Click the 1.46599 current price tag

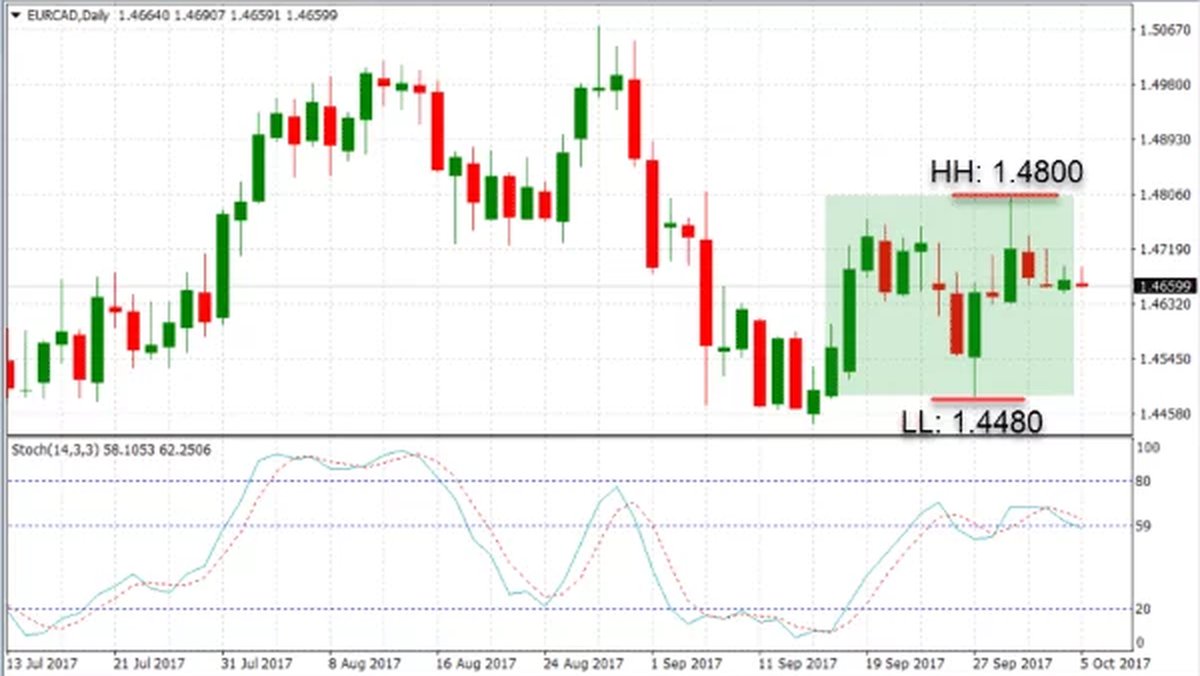(1163, 286)
